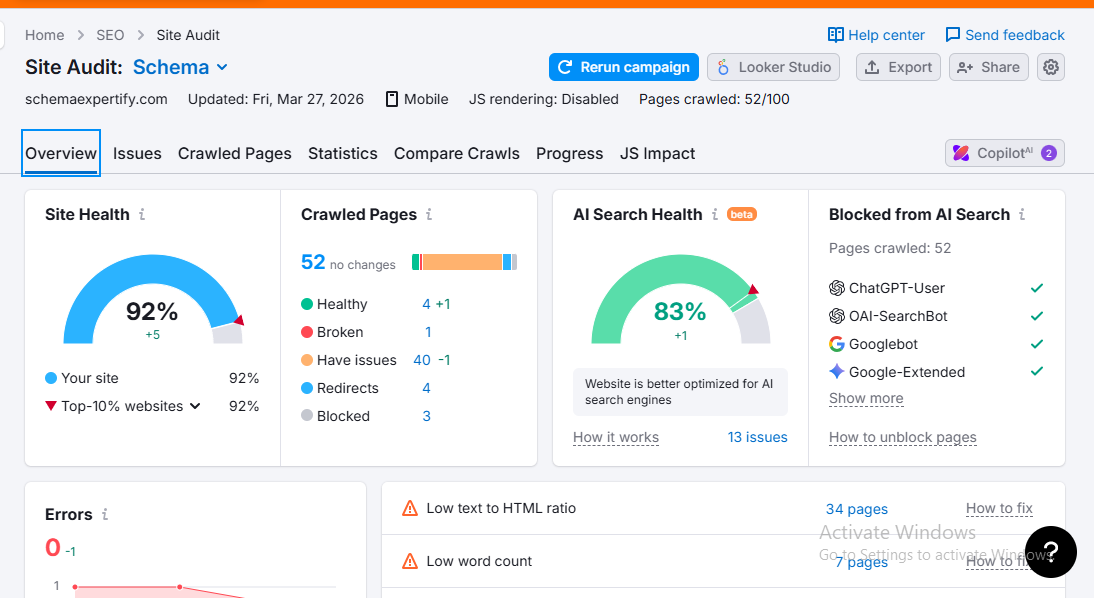Click Googlebot green checkmark
This screenshot has height=598, width=1094.
pos(1037,344)
